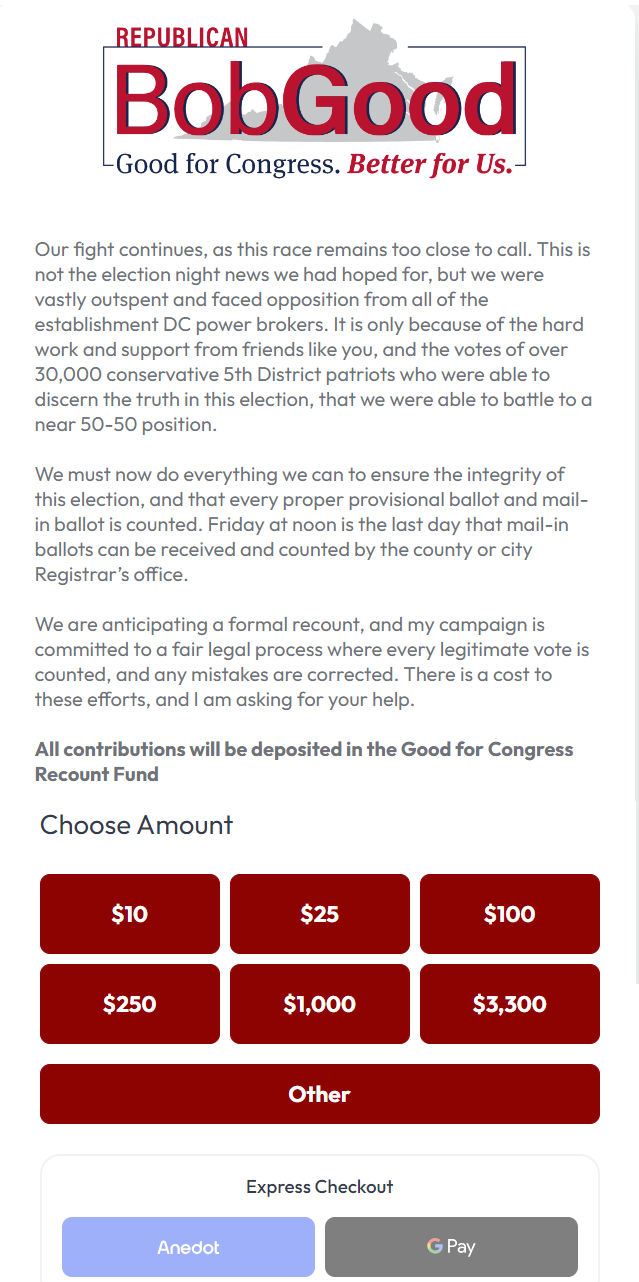Check out with the Anedot button
The width and height of the screenshot is (639, 1282).
[188, 1247]
